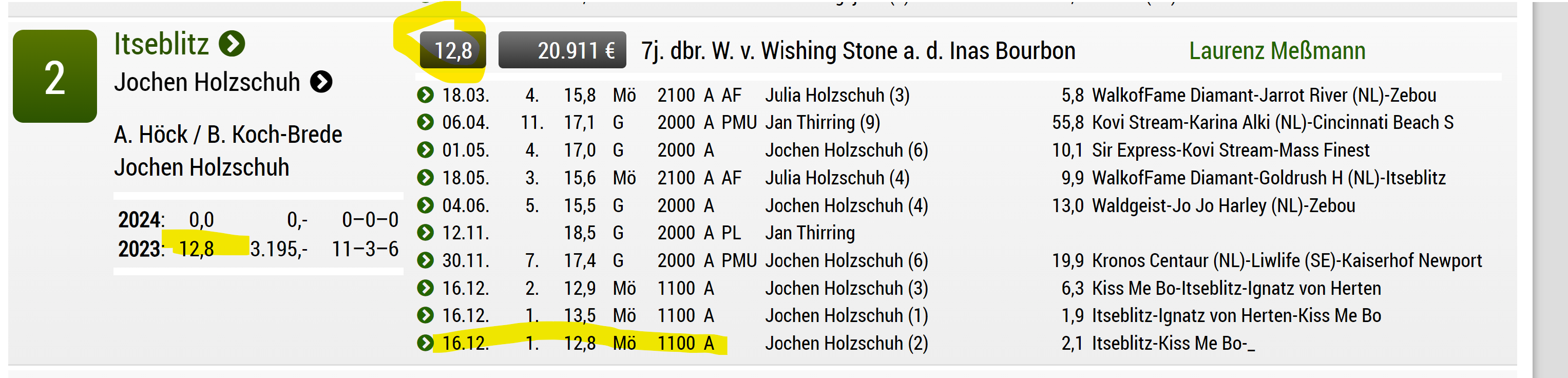Open the Laurenz Meßmann link
Image resolution: width=1568 pixels, height=378 pixels.
(1277, 50)
